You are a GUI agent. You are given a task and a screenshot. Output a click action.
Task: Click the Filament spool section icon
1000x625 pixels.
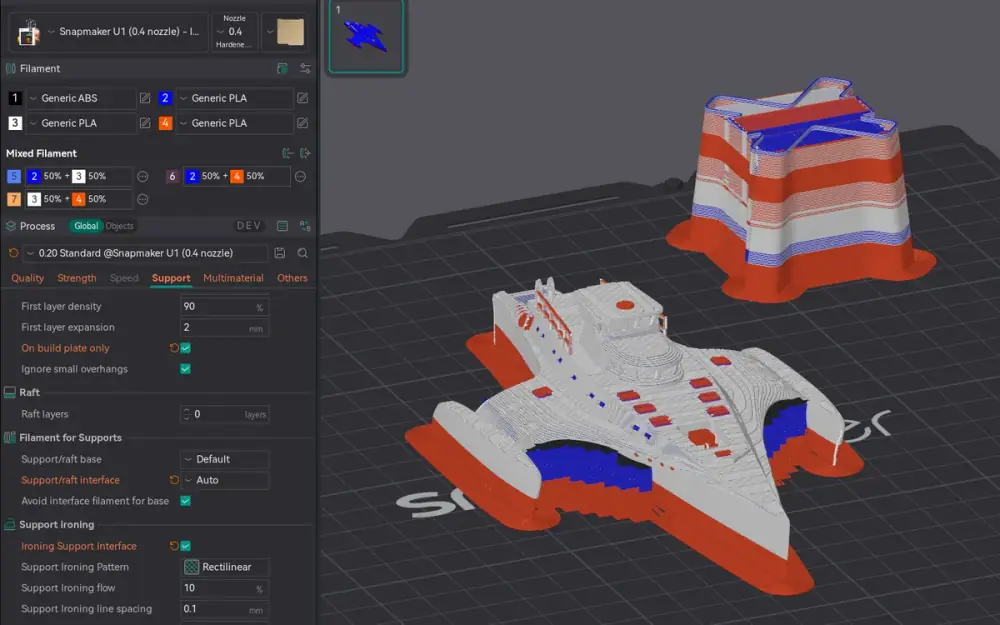[x=10, y=68]
